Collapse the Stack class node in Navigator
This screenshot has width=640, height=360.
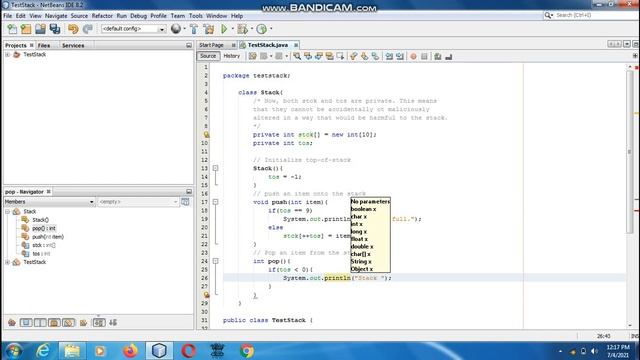point(7,211)
